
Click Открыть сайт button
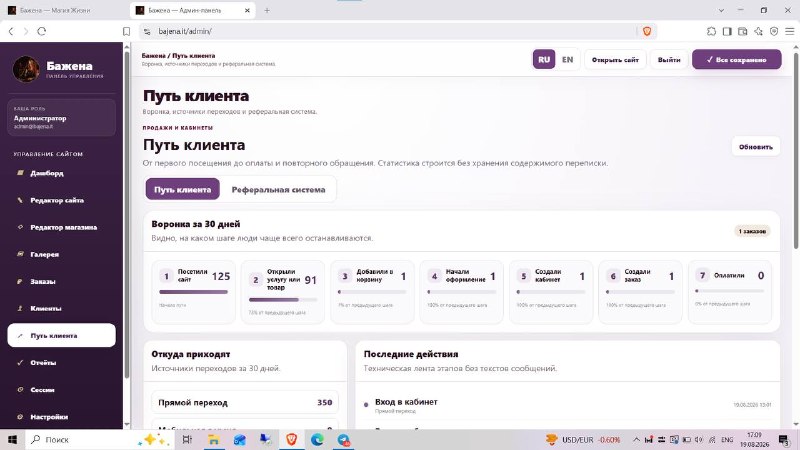point(615,60)
